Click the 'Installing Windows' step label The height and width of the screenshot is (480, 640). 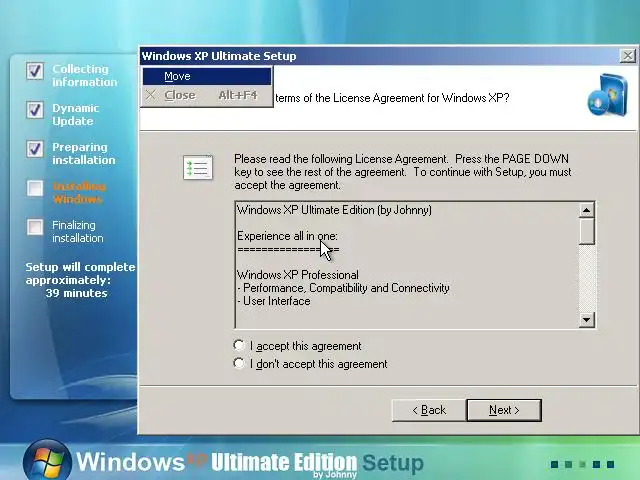(x=79, y=193)
